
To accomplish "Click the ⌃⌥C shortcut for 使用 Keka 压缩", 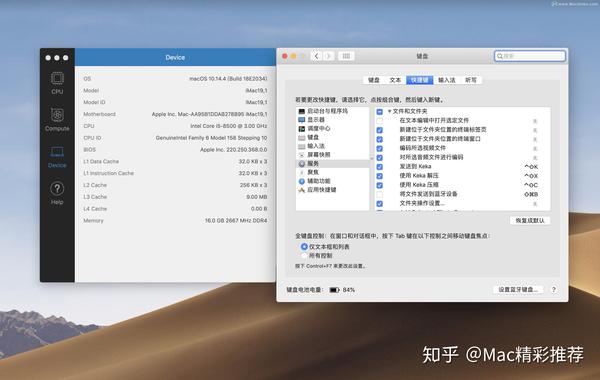I will coord(531,185).
